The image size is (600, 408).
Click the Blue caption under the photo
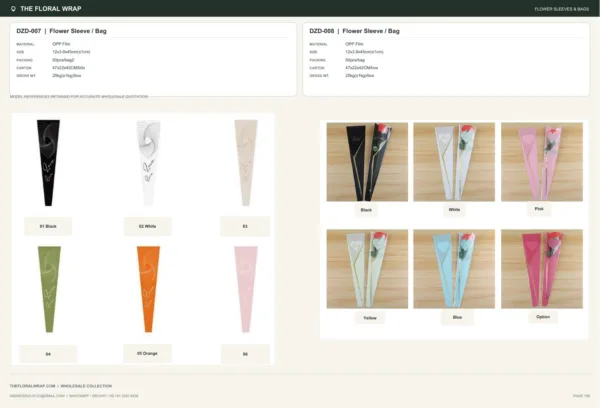pos(457,317)
